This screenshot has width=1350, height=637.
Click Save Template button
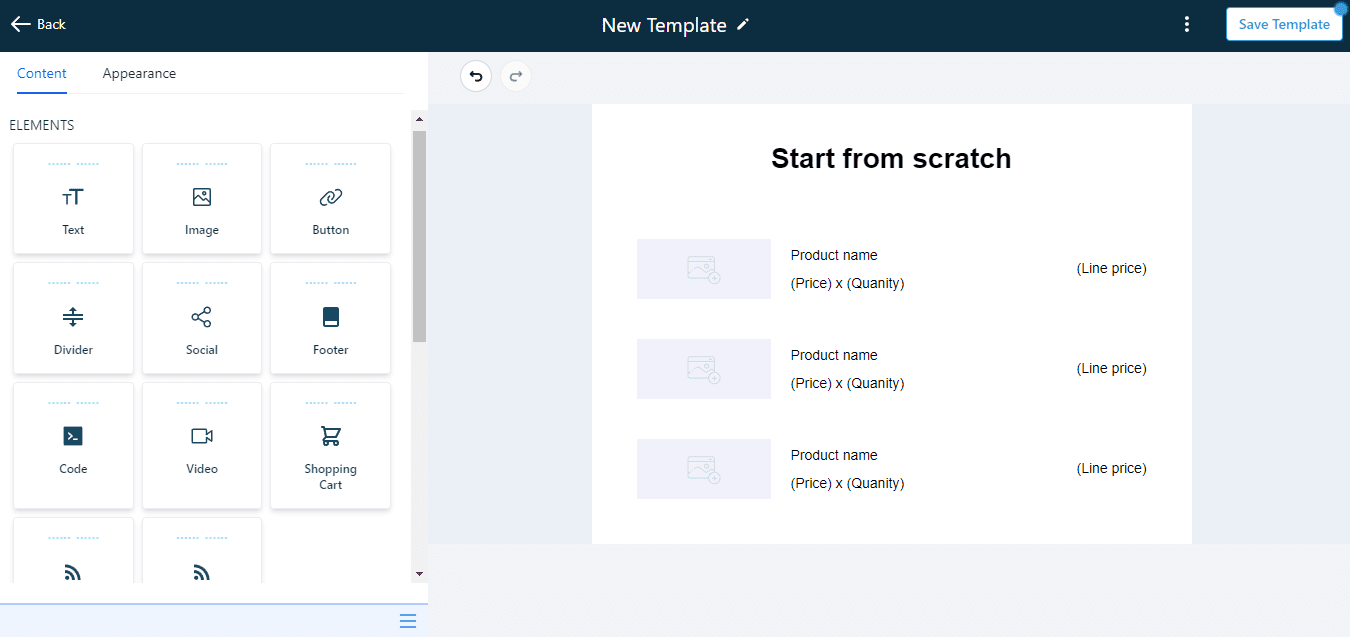click(x=1284, y=24)
